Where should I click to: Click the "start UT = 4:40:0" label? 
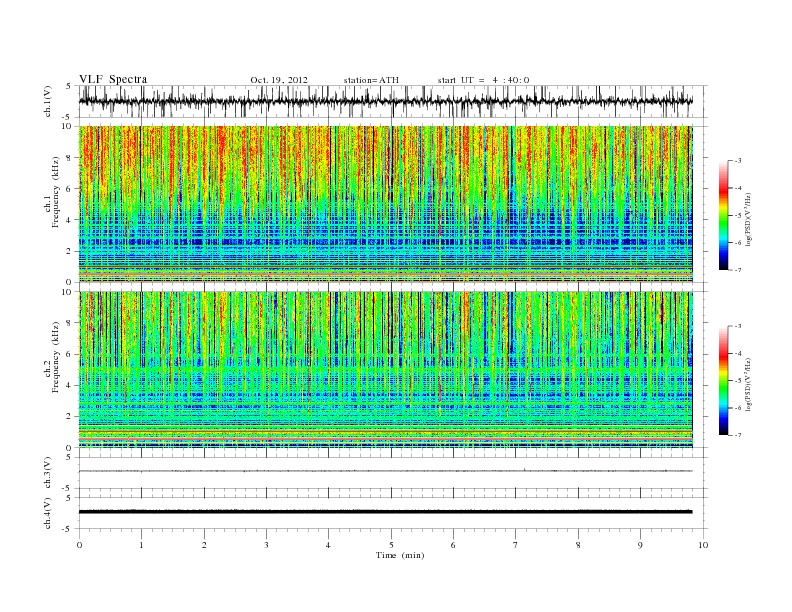483,80
